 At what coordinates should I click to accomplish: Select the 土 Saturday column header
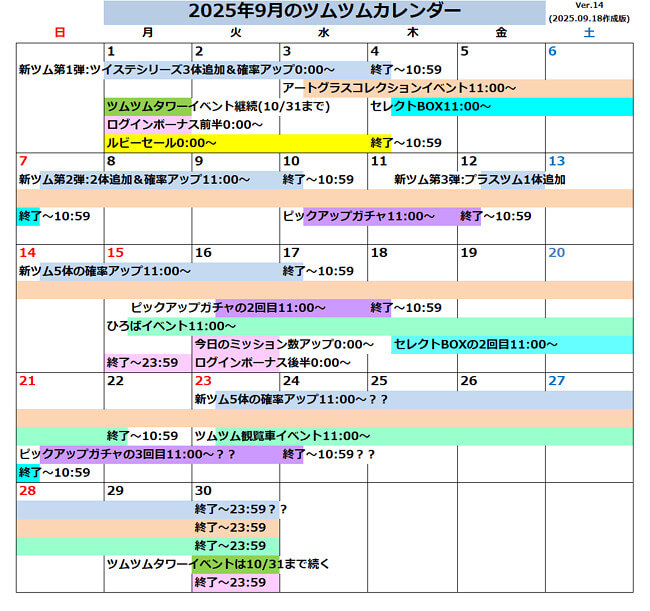589,33
